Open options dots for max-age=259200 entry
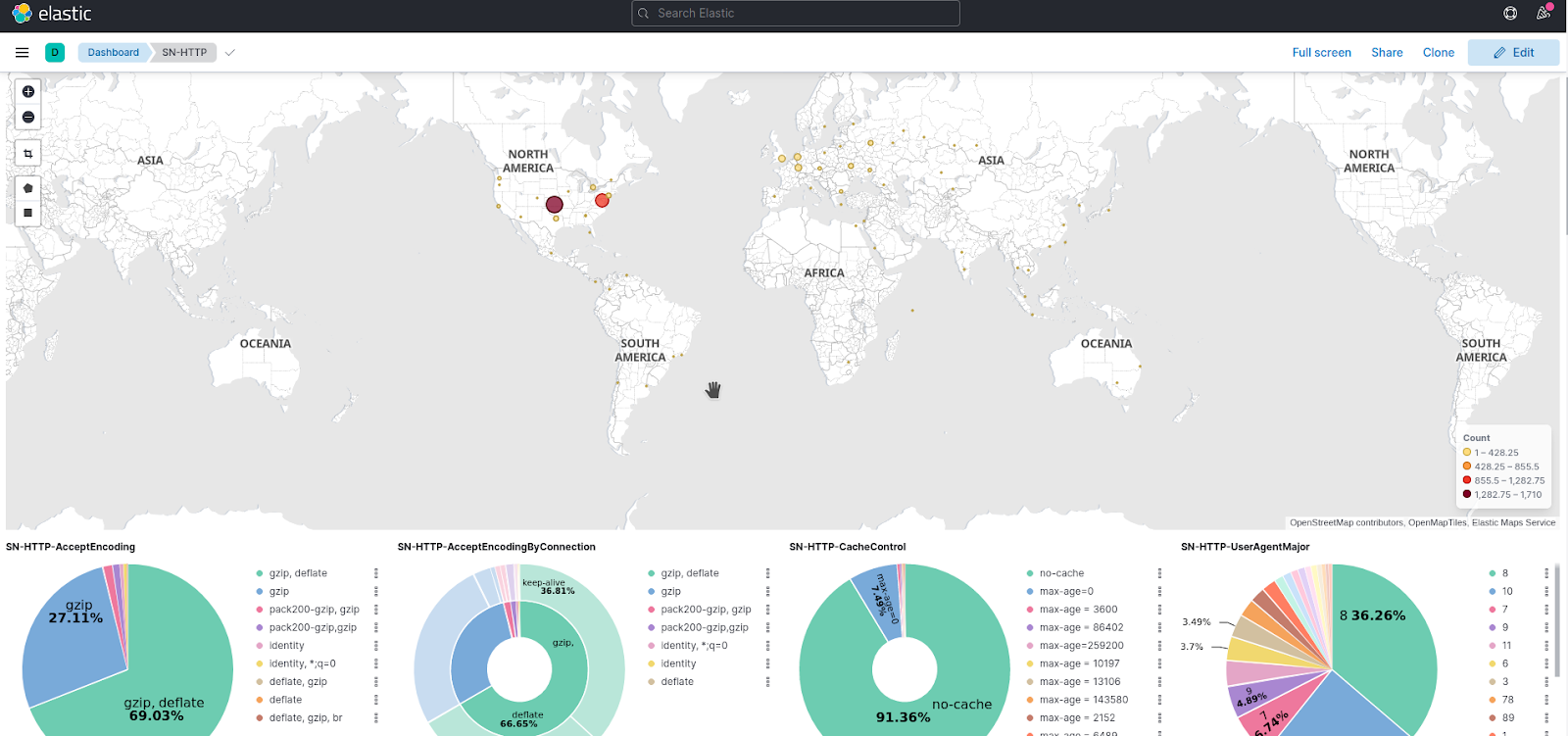The height and width of the screenshot is (736, 1568). pos(1159,646)
